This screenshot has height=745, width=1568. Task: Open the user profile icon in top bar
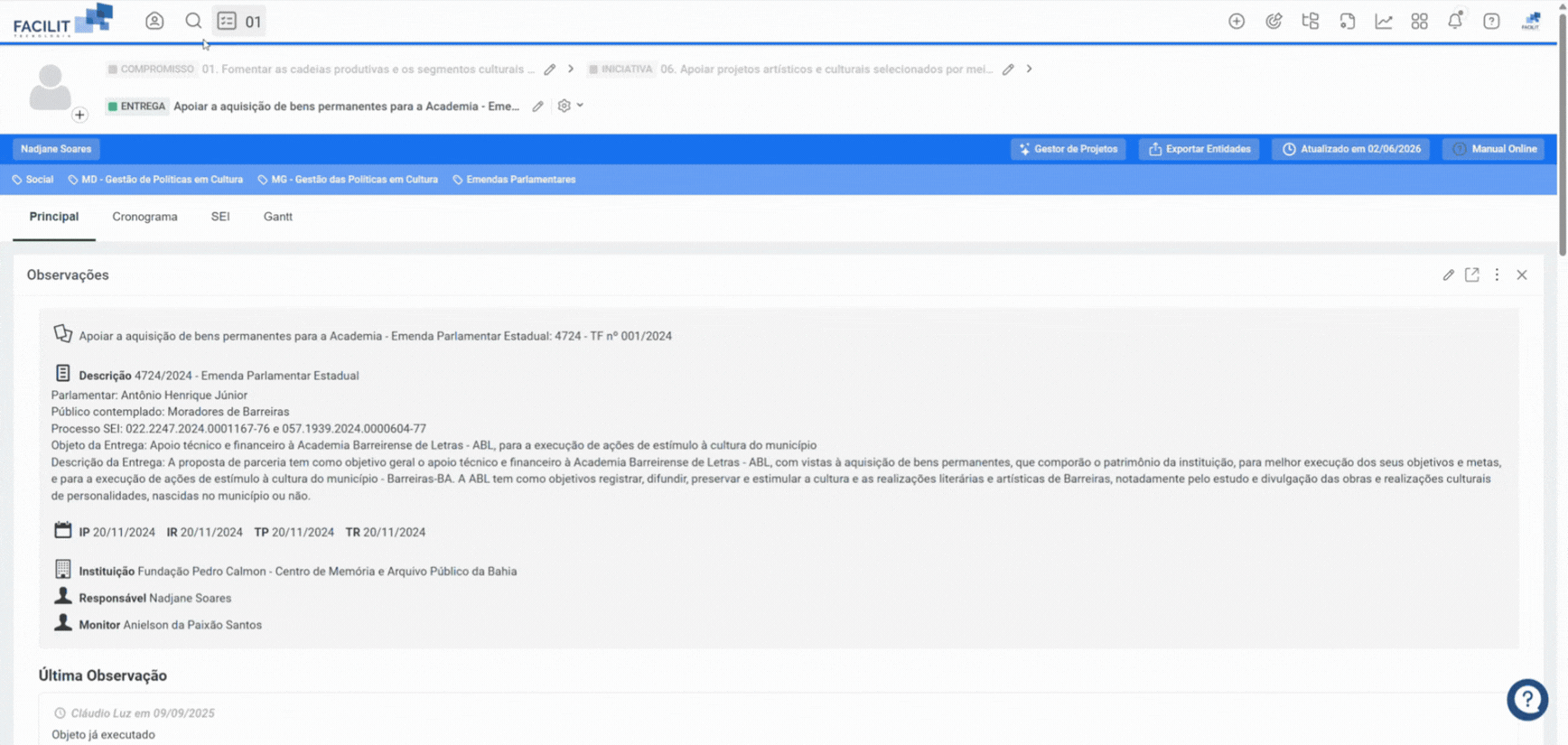[x=154, y=21]
